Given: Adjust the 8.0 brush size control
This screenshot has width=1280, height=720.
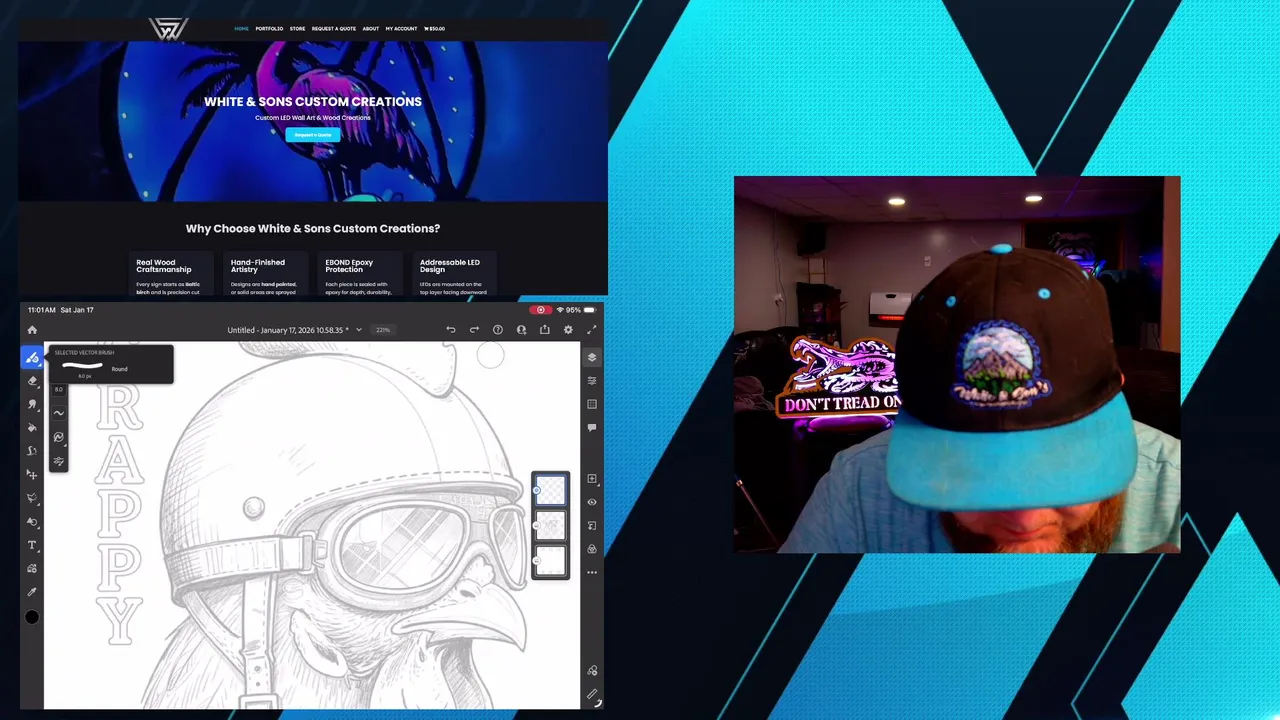Looking at the screenshot, I should 58,390.
